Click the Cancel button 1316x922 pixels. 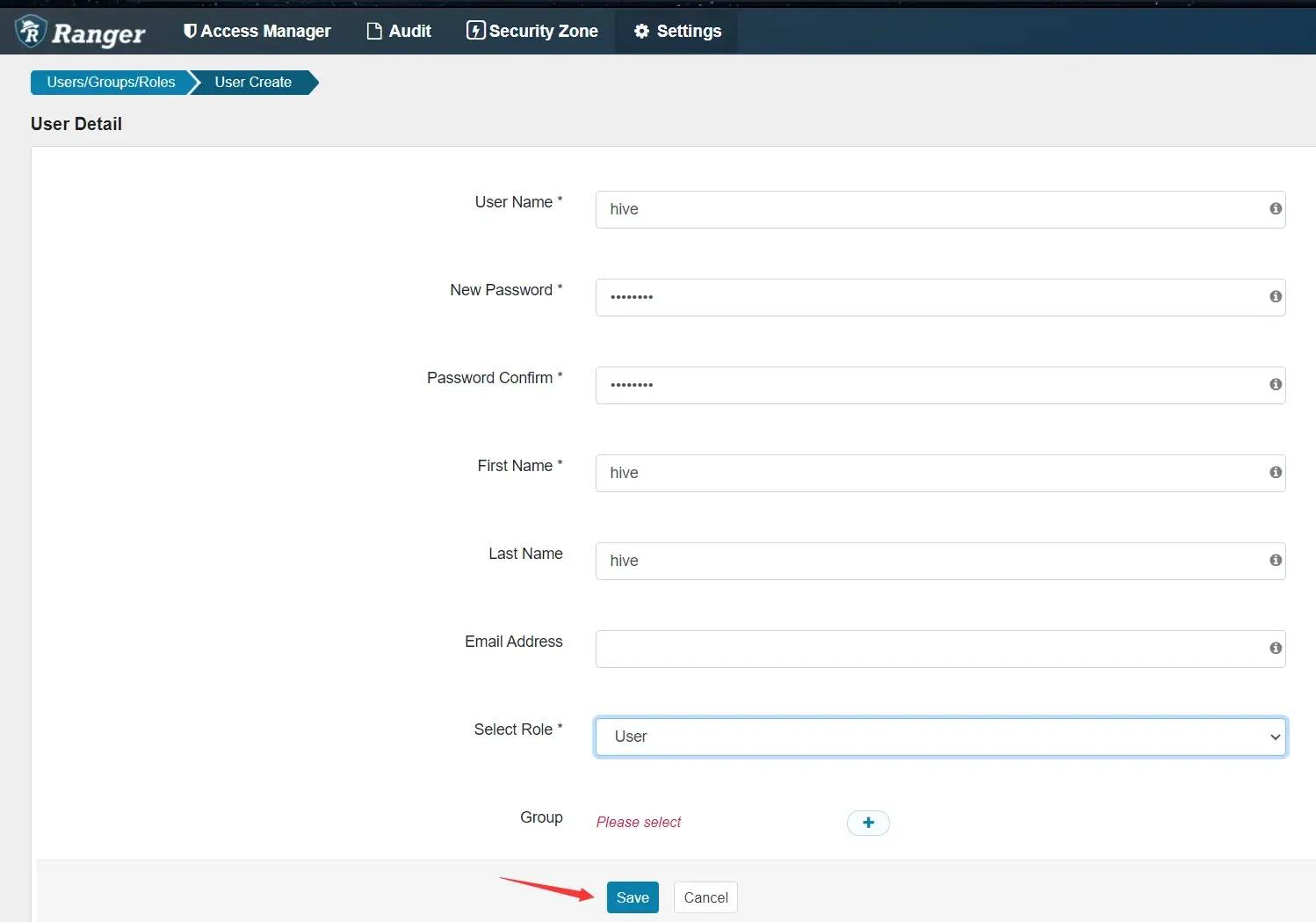[x=705, y=897]
